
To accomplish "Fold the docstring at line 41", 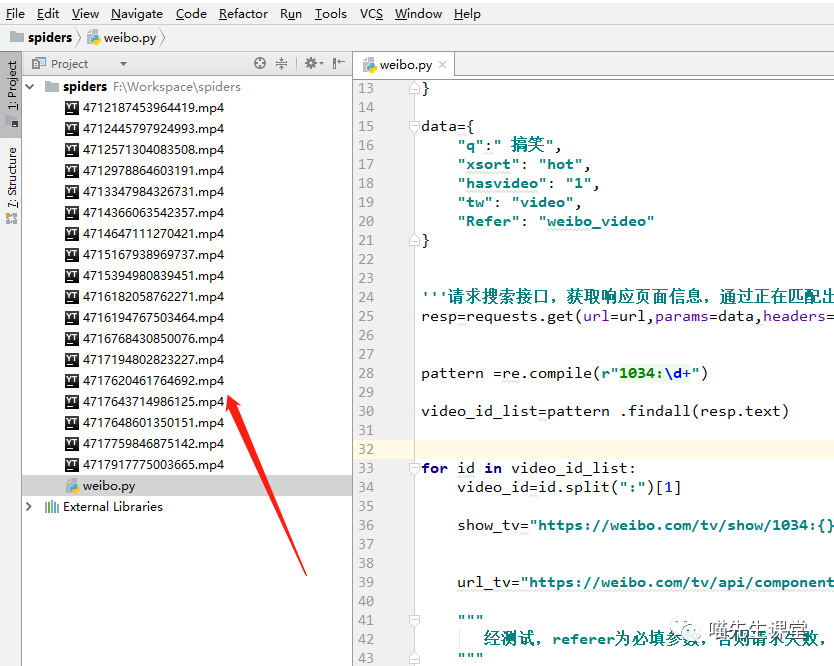I will pos(414,620).
